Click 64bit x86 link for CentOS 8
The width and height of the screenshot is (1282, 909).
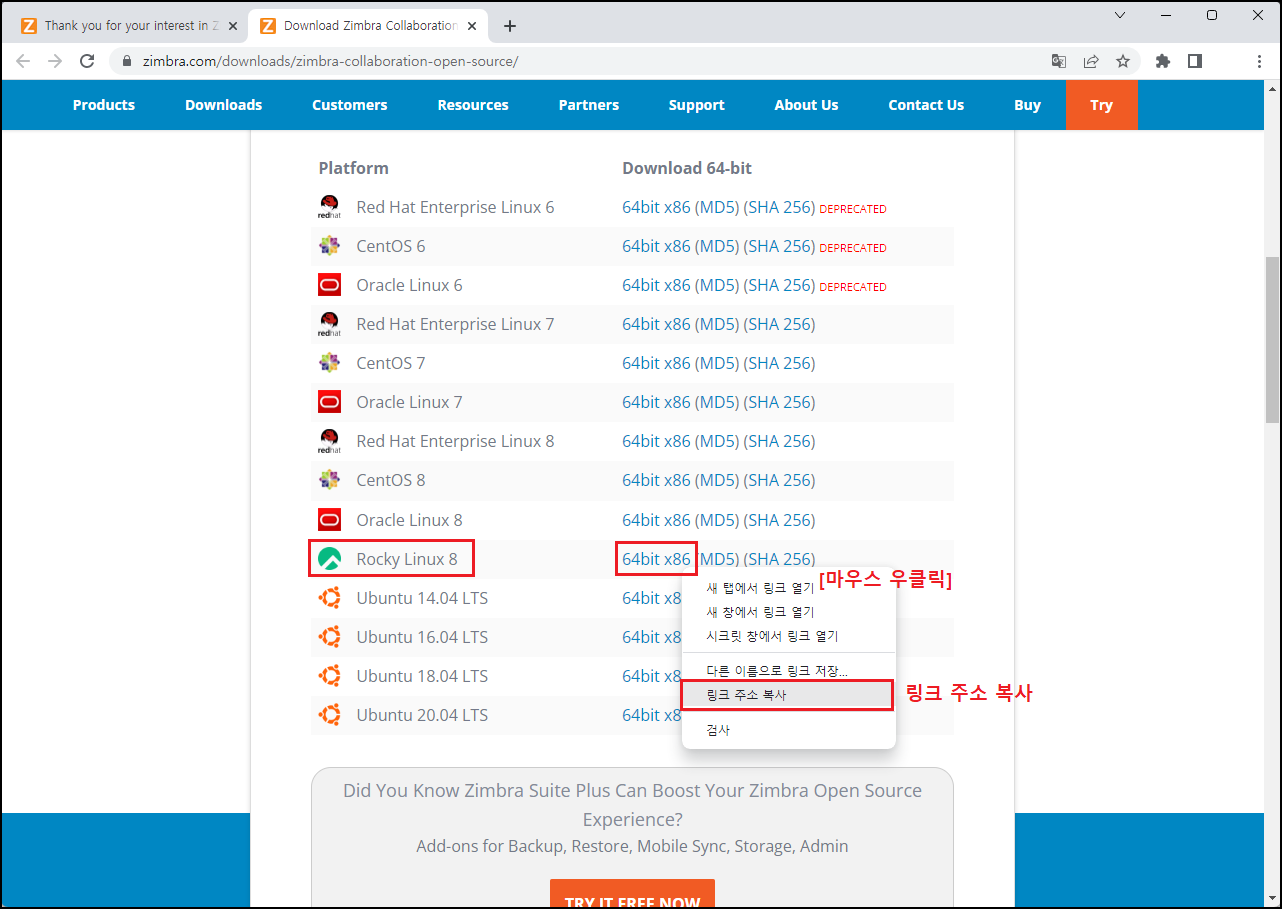(x=656, y=480)
